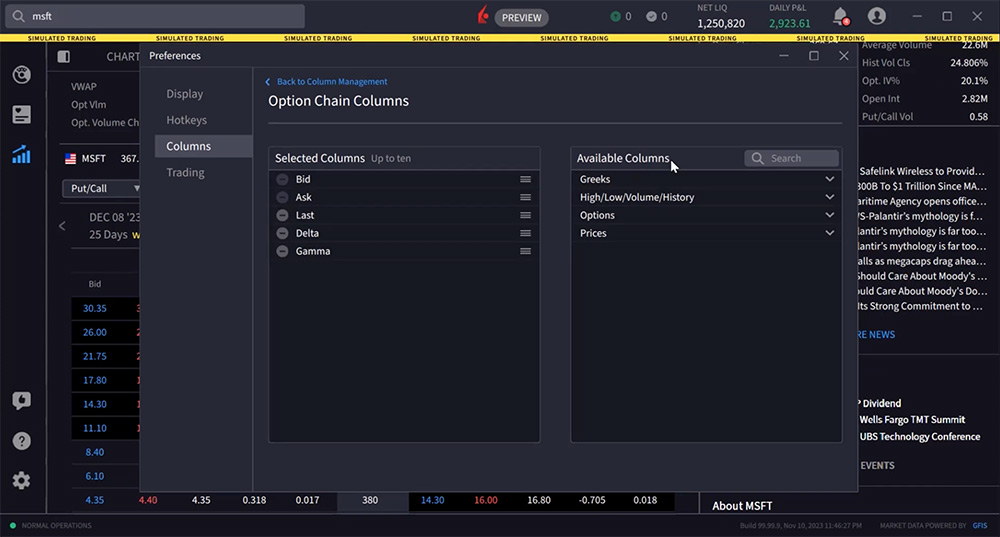Viewport: 1000px width, 537px height.
Task: Click the Interactive Brokers logo icon
Action: pyautogui.click(x=483, y=15)
